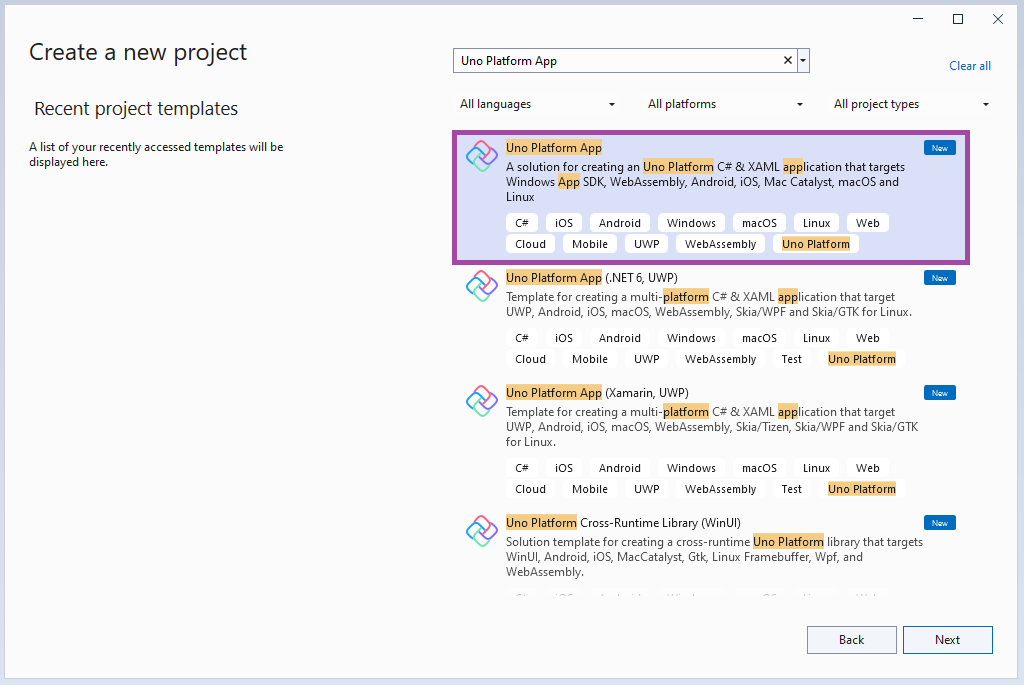Expand the search history dropdown arrow

pyautogui.click(x=803, y=61)
